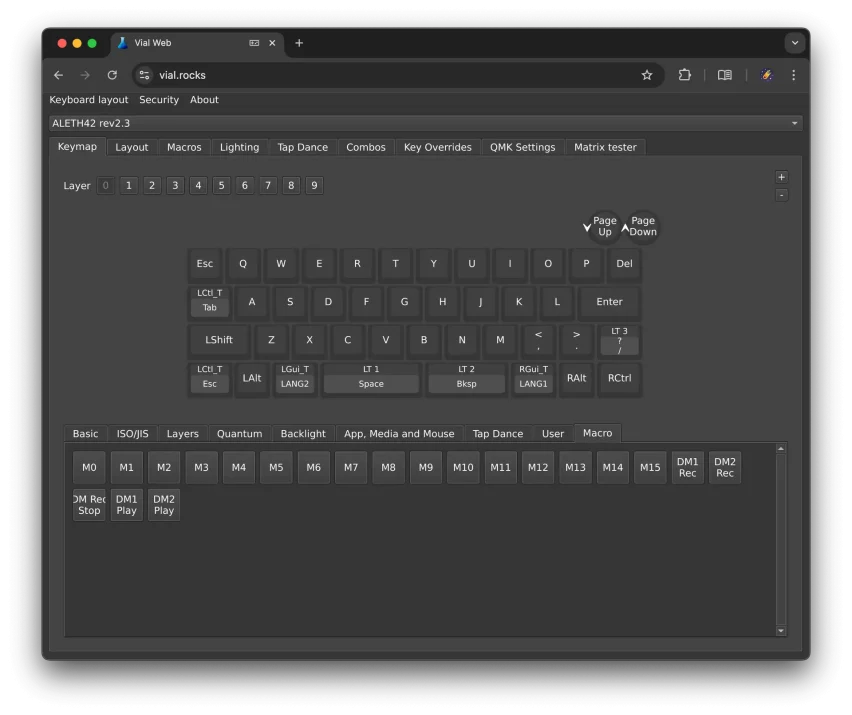
Task: Expand the Chrome tab search chevron
Action: [x=795, y=43]
